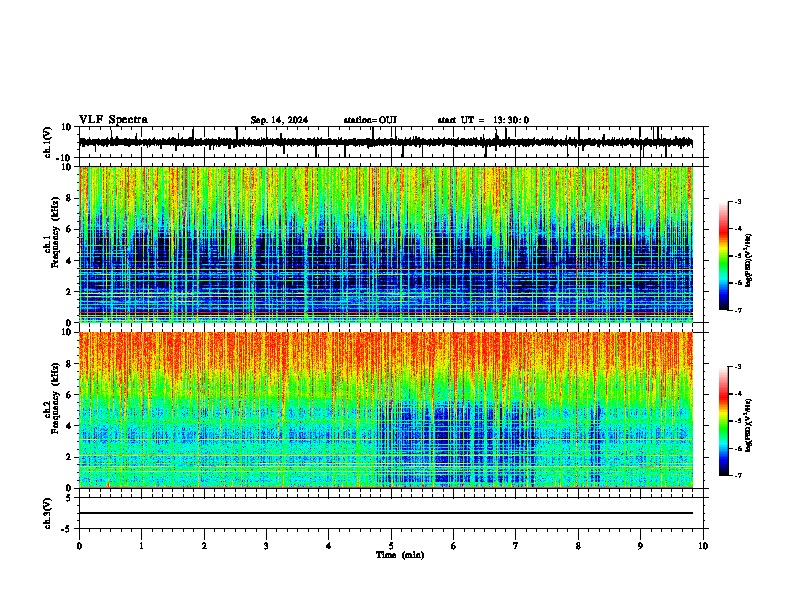
Task: Click the "2" minute time axis tick label
Action: [204, 546]
